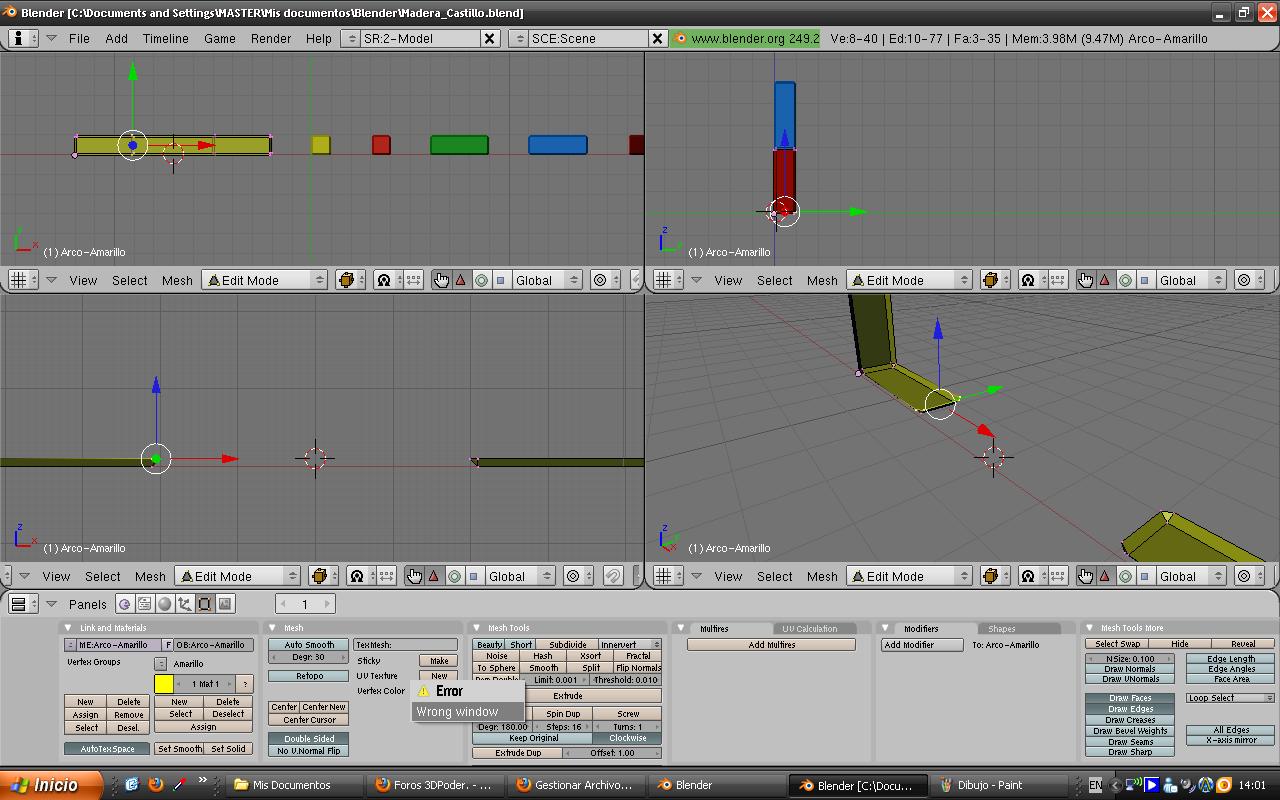Click the NSize: 0.100 slider
The height and width of the screenshot is (800, 1280).
click(1130, 659)
